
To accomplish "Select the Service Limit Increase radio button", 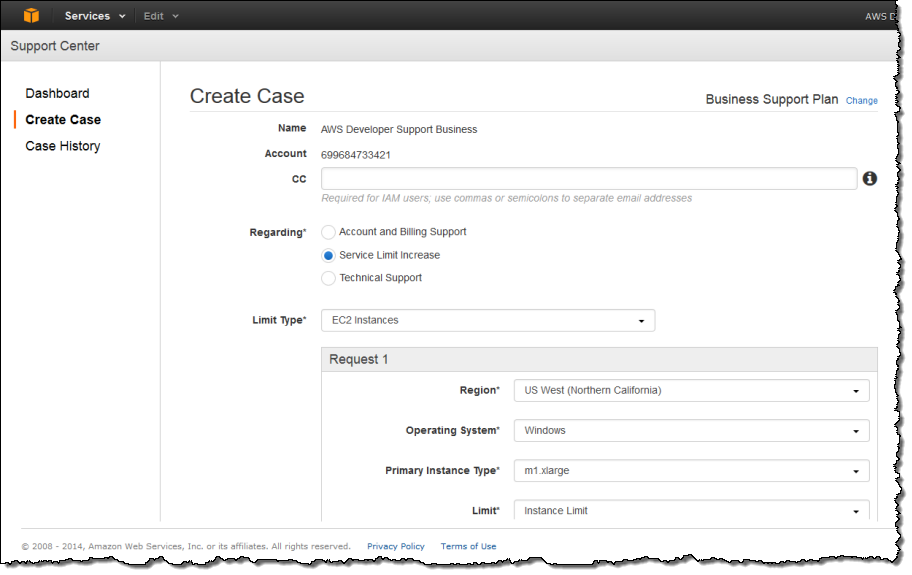I will (328, 255).
